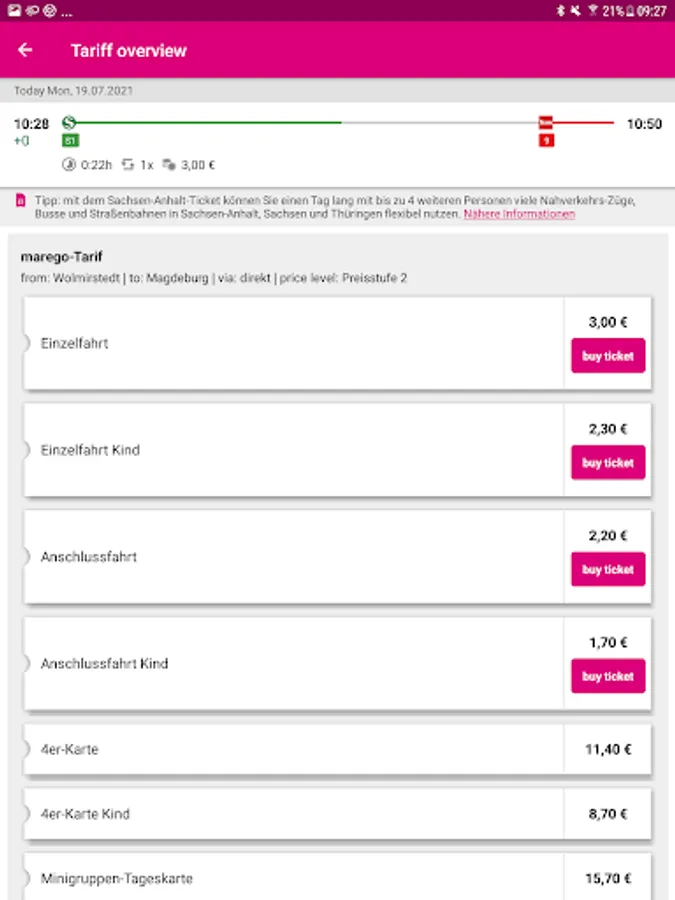Open the Bluetooth status bar icon
Viewport: 675px width, 900px height.
point(561,11)
